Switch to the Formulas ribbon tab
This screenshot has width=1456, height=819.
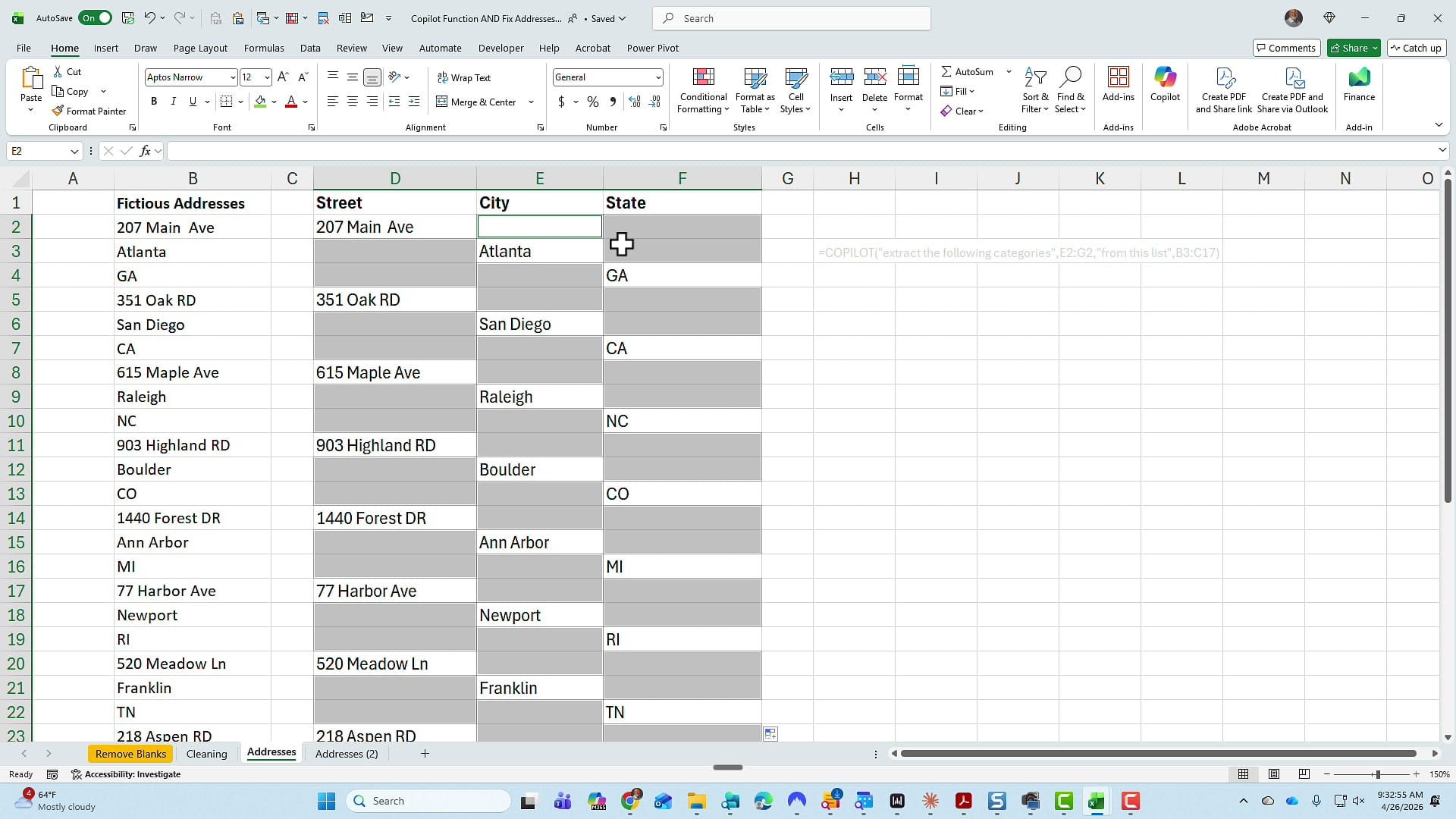click(x=263, y=48)
